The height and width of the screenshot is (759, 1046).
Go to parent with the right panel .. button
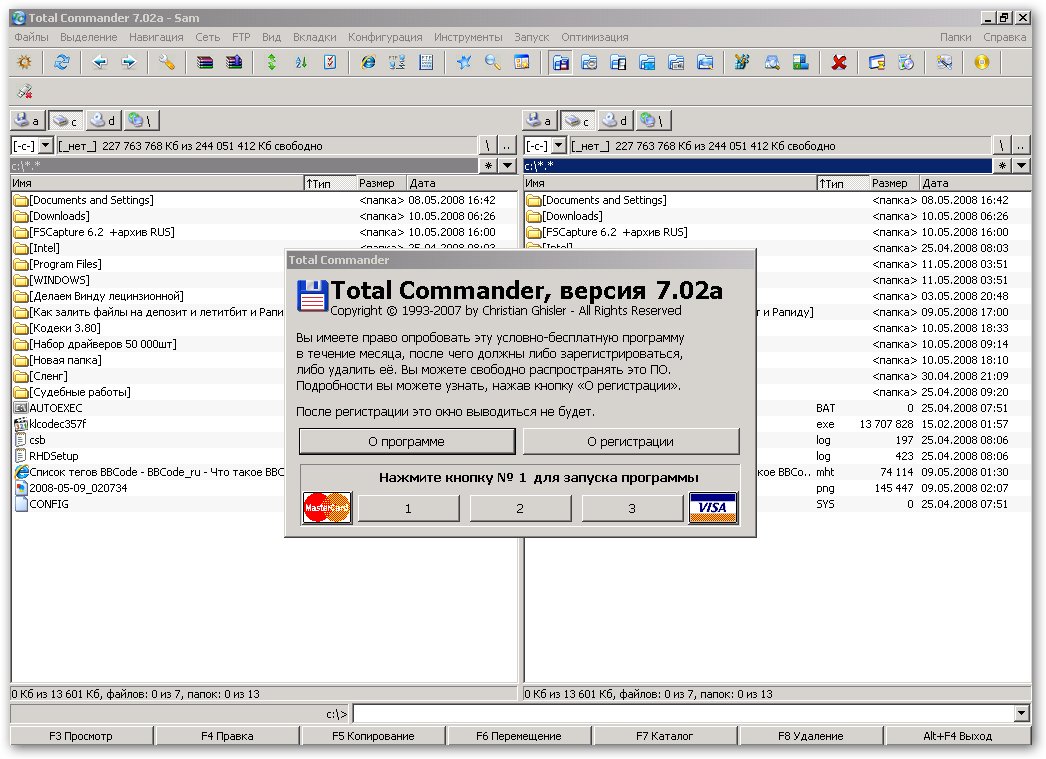coord(1021,145)
